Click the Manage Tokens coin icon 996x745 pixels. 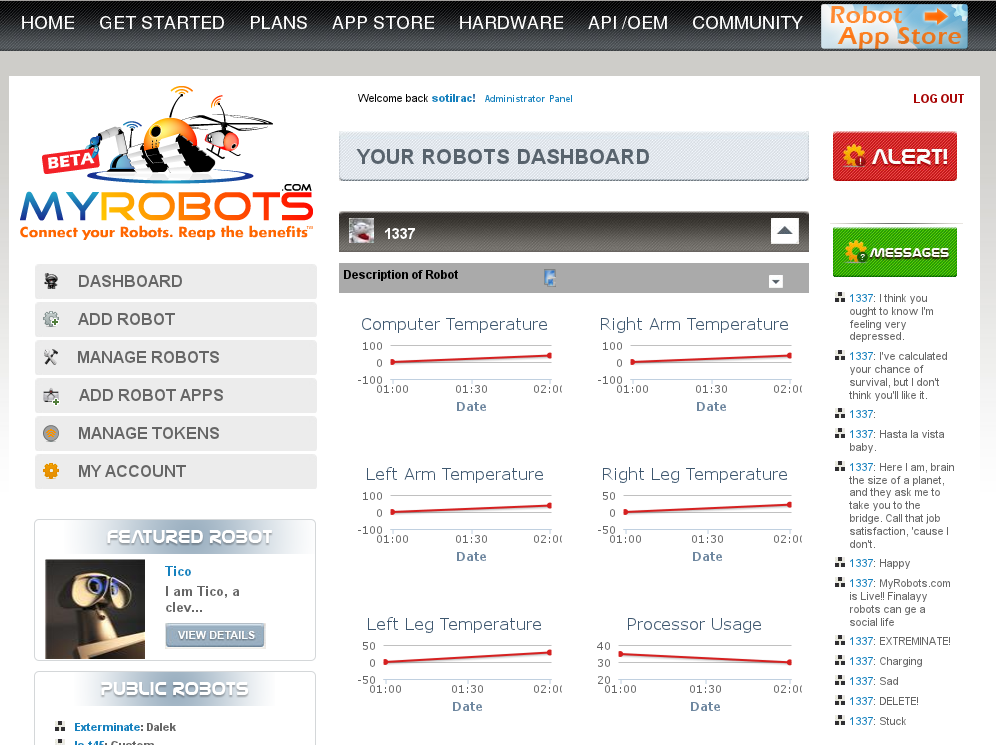(x=51, y=434)
